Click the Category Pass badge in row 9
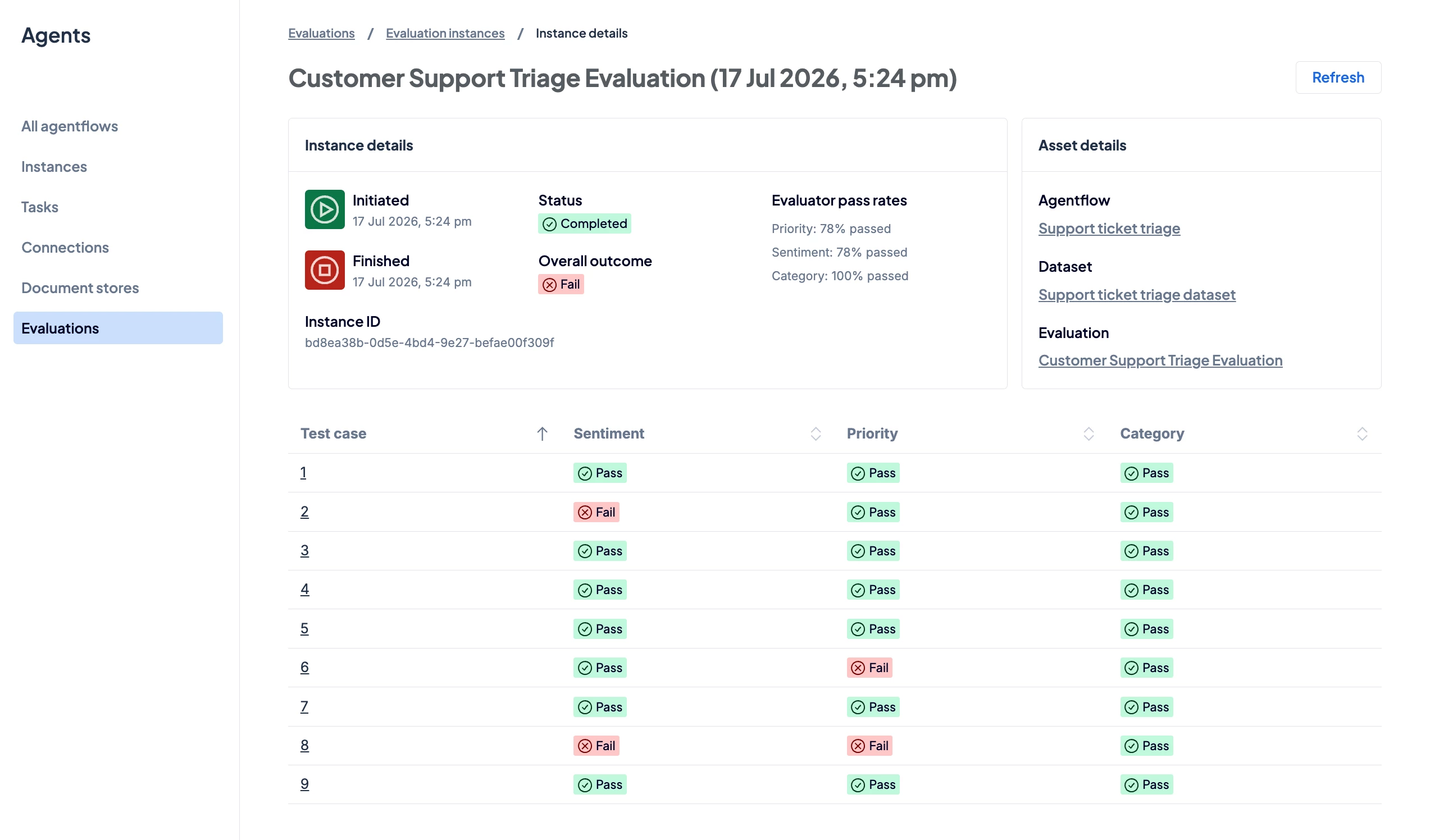The width and height of the screenshot is (1430, 840). pos(1146,784)
